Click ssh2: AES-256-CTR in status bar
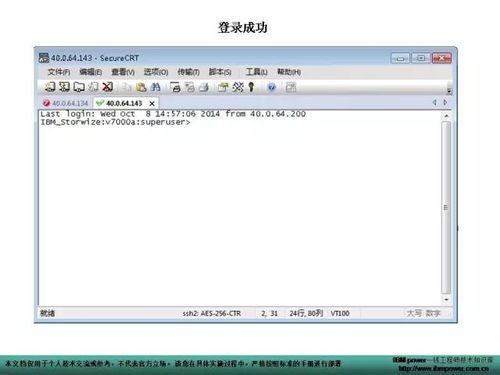 [x=212, y=313]
